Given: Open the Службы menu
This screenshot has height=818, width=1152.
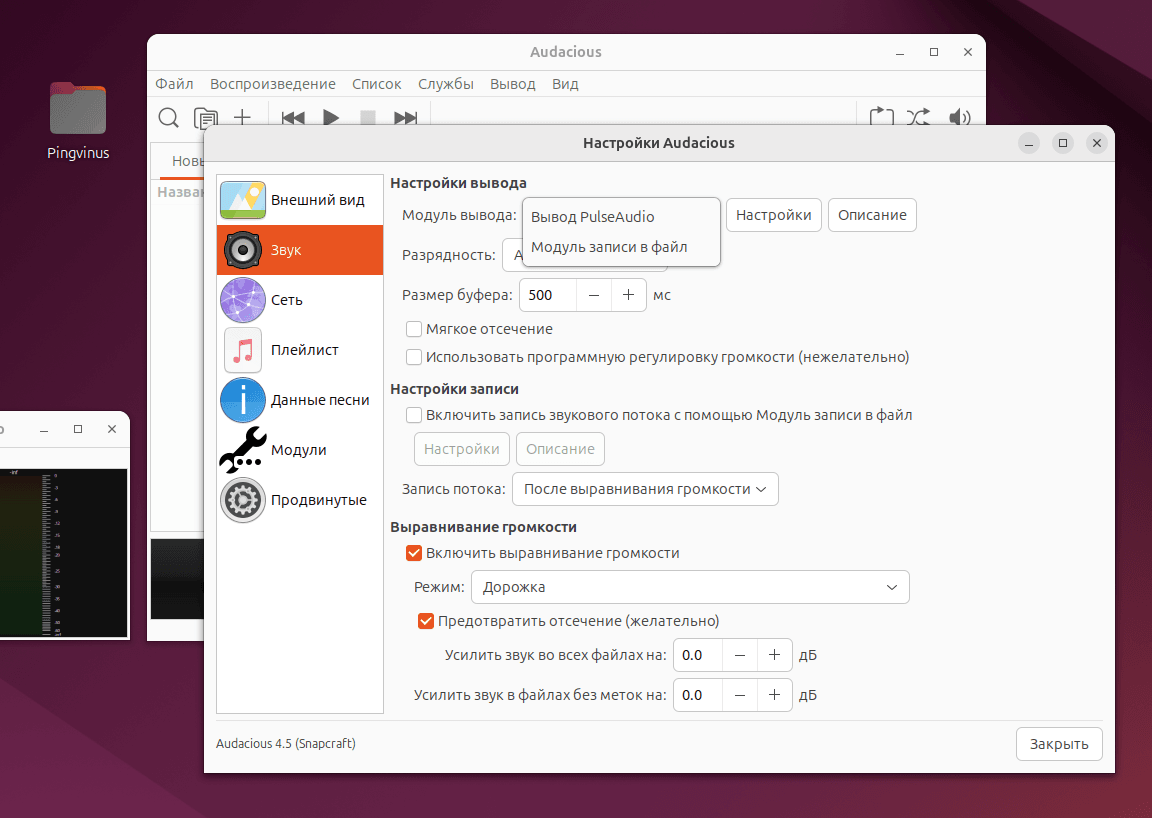Looking at the screenshot, I should [446, 84].
